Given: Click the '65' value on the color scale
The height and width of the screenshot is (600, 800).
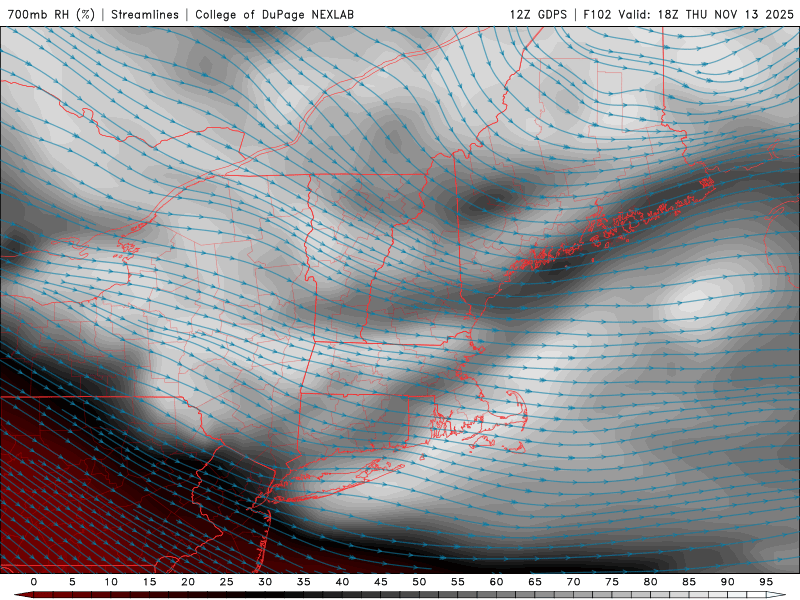Looking at the screenshot, I should tap(535, 582).
